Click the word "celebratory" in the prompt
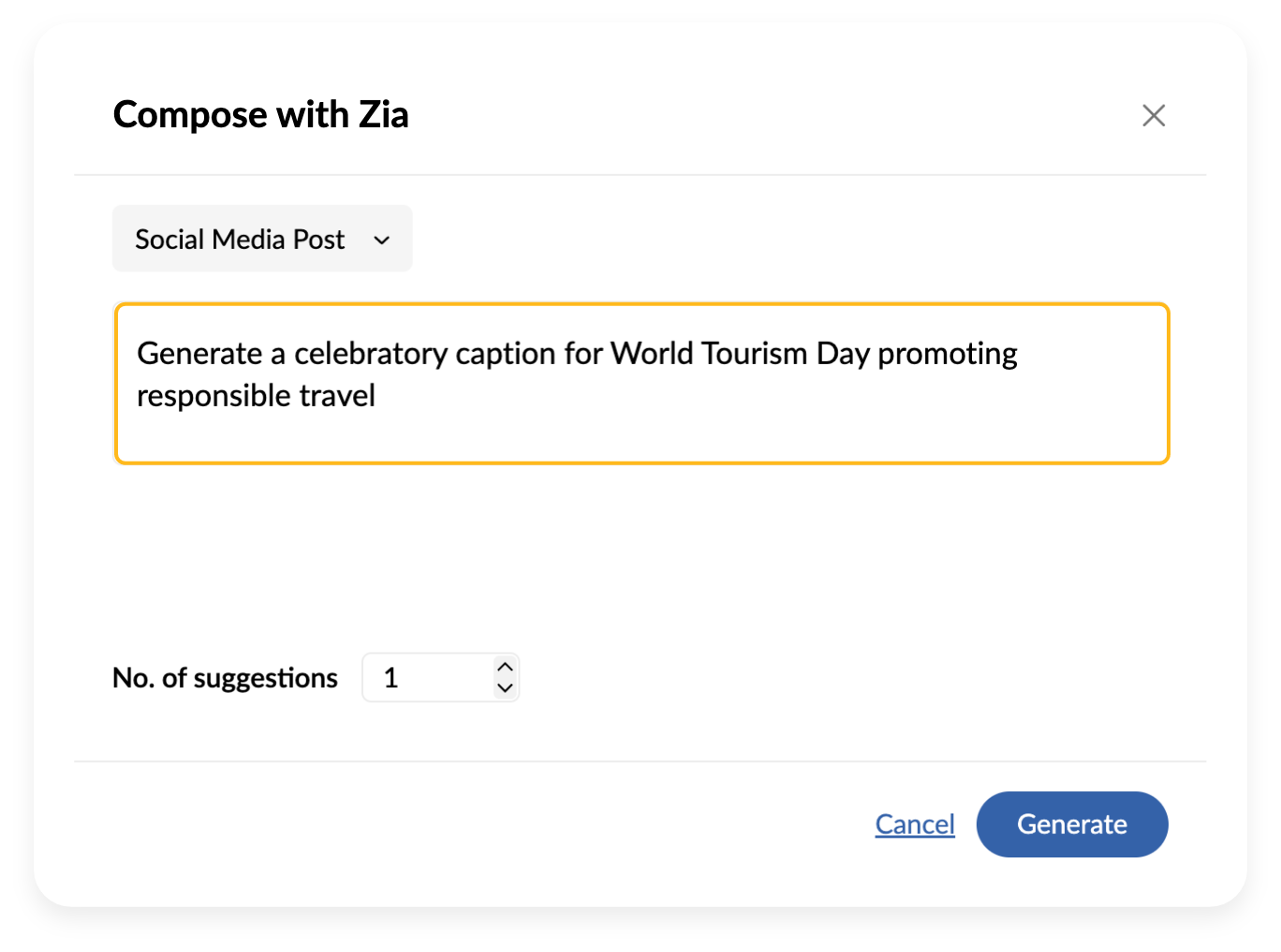Screen dimensions: 1281x952 coord(371,354)
